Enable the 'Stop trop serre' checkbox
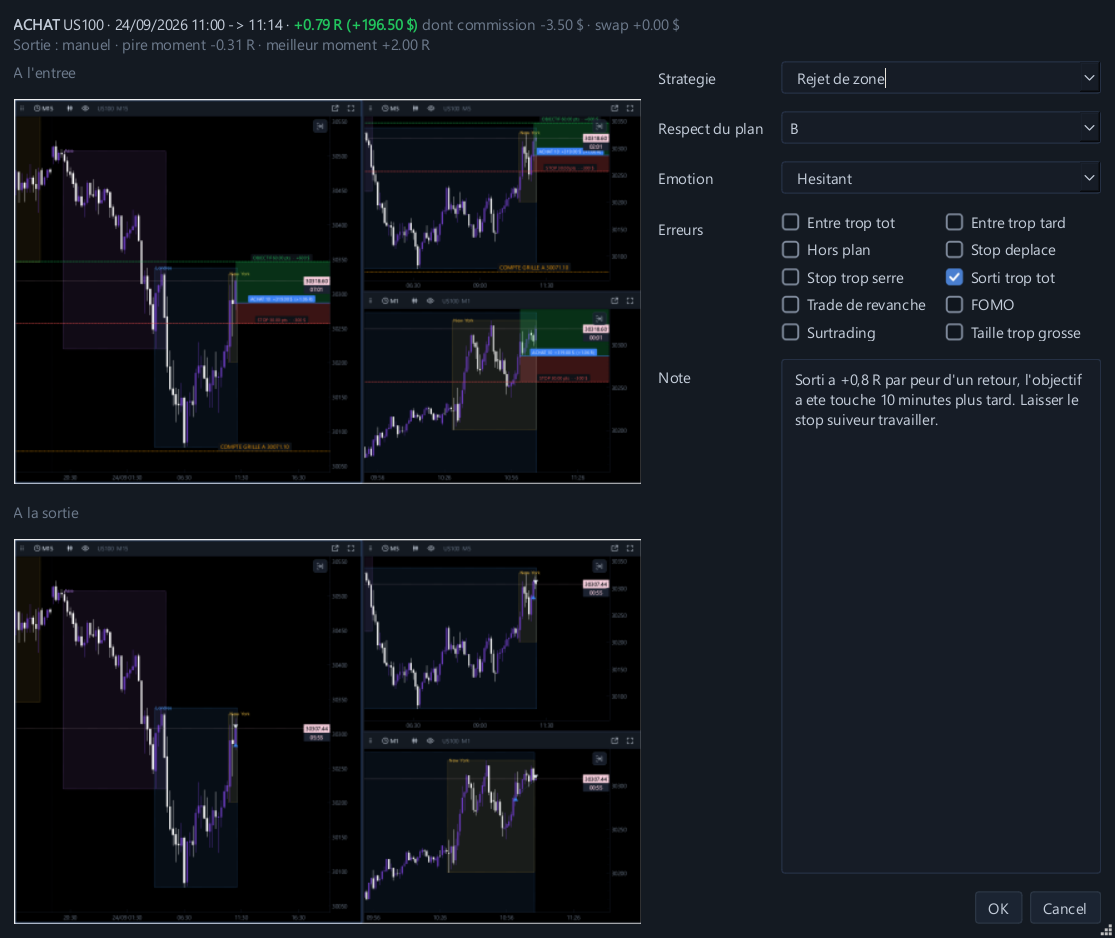This screenshot has height=938, width=1115. (x=791, y=277)
